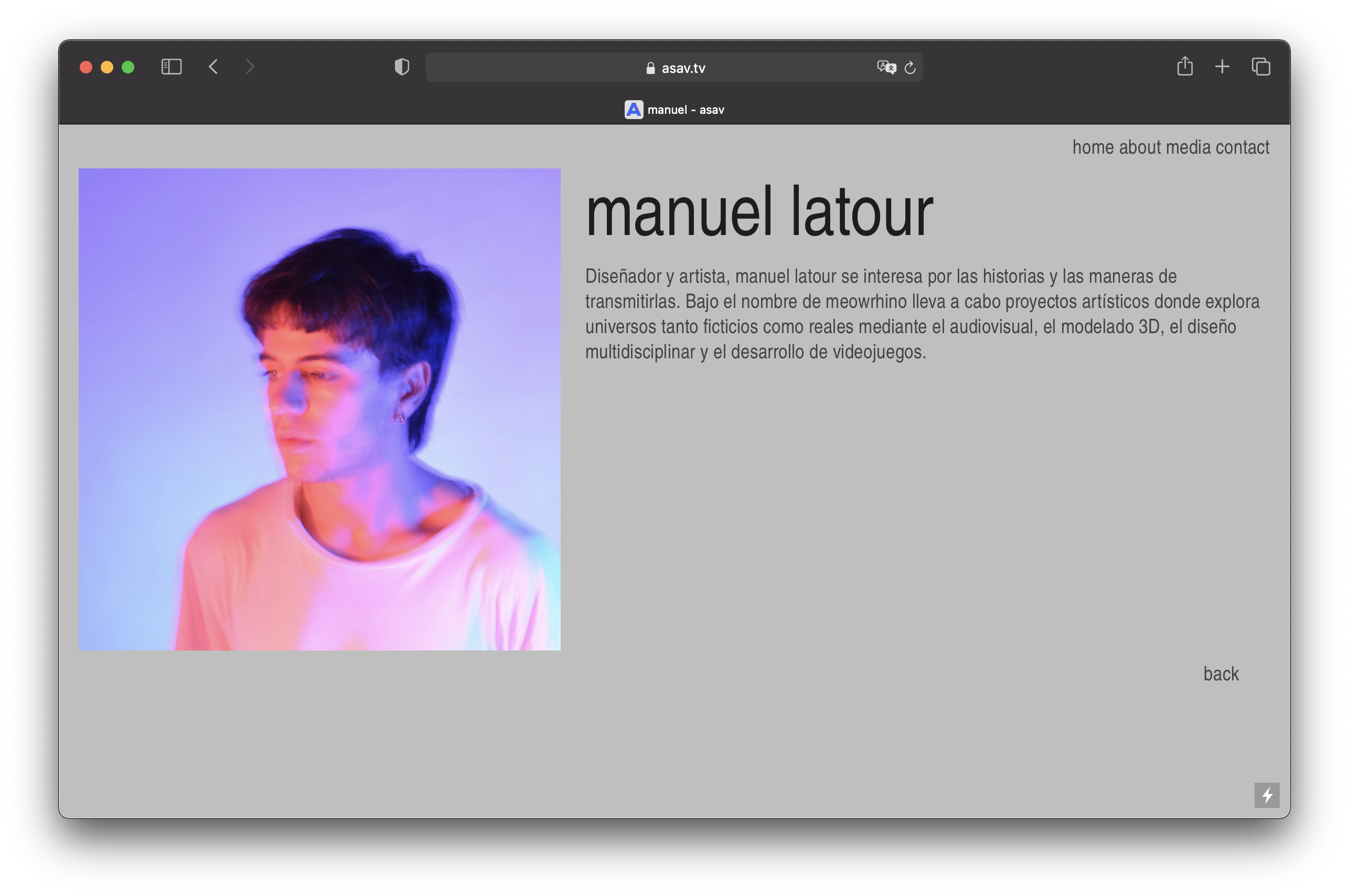Open the home page link
1349x896 pixels.
pos(1093,147)
